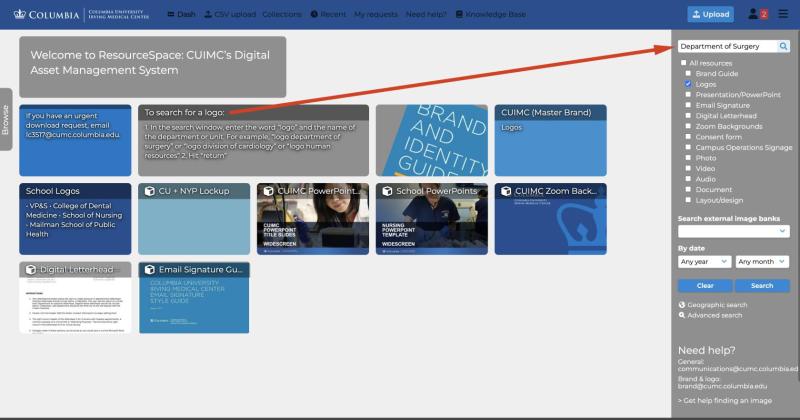
Task: Check the Brand Guide checkbox
Action: tap(688, 73)
